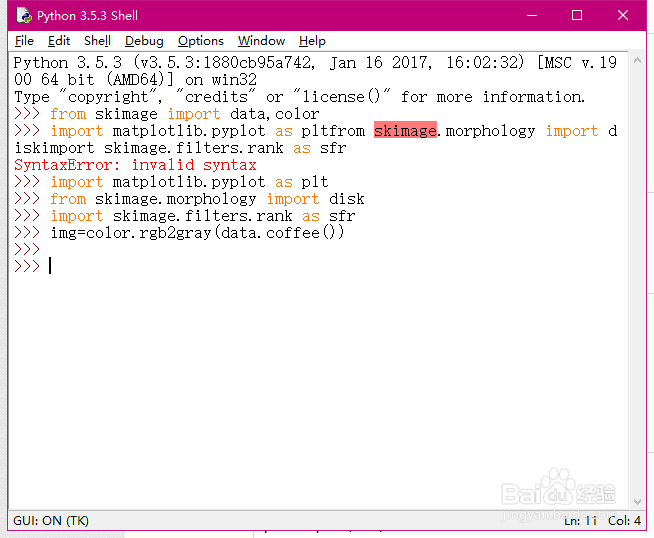Click 'import skimage.filters.rank as sfr' line after prompt

[x=203, y=216]
